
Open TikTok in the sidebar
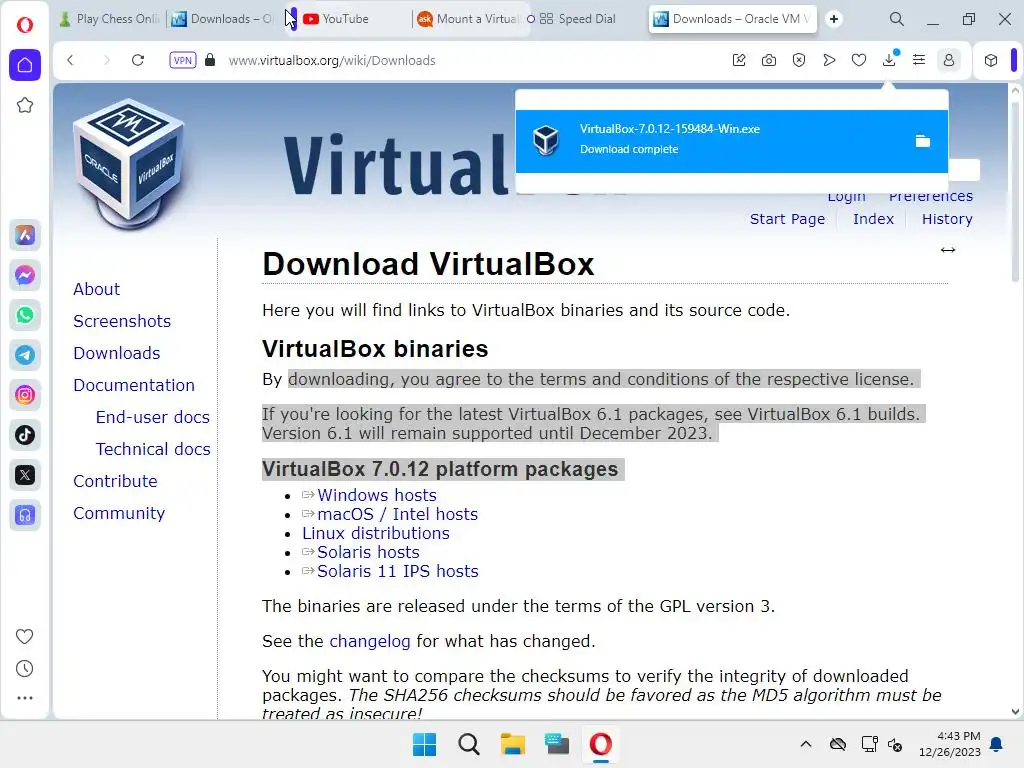pyautogui.click(x=25, y=435)
